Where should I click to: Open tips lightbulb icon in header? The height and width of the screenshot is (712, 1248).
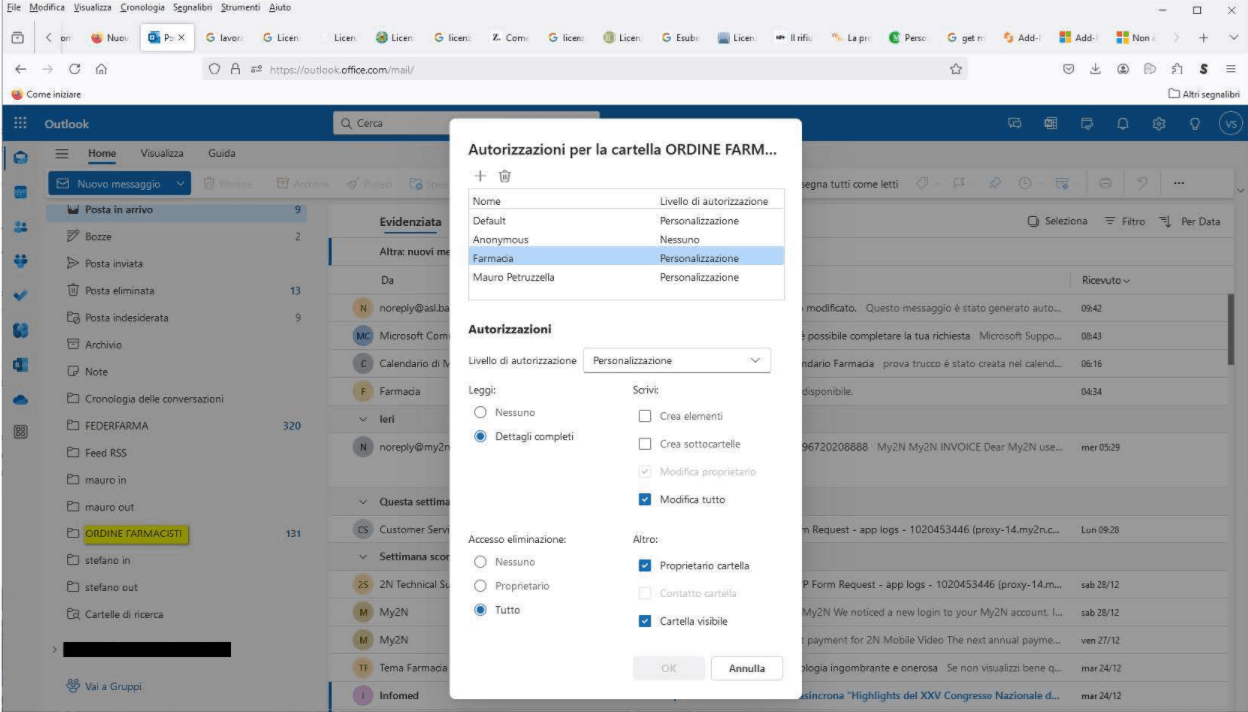point(1194,124)
